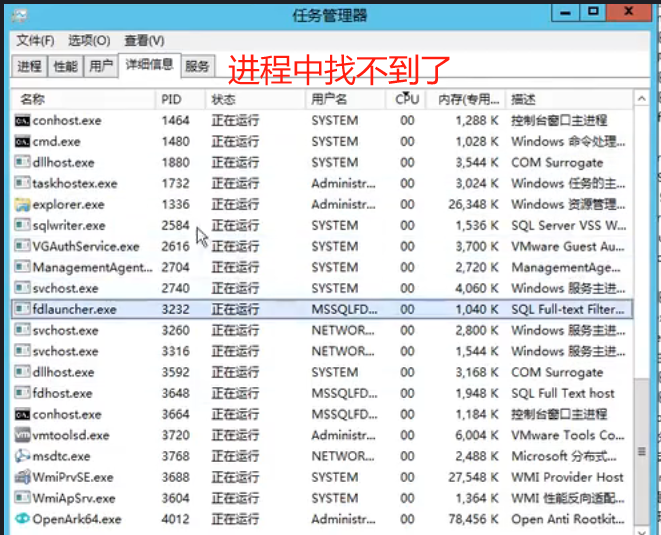Minimize the Task Manager window
Screen dimensions: 661x535
point(565,13)
